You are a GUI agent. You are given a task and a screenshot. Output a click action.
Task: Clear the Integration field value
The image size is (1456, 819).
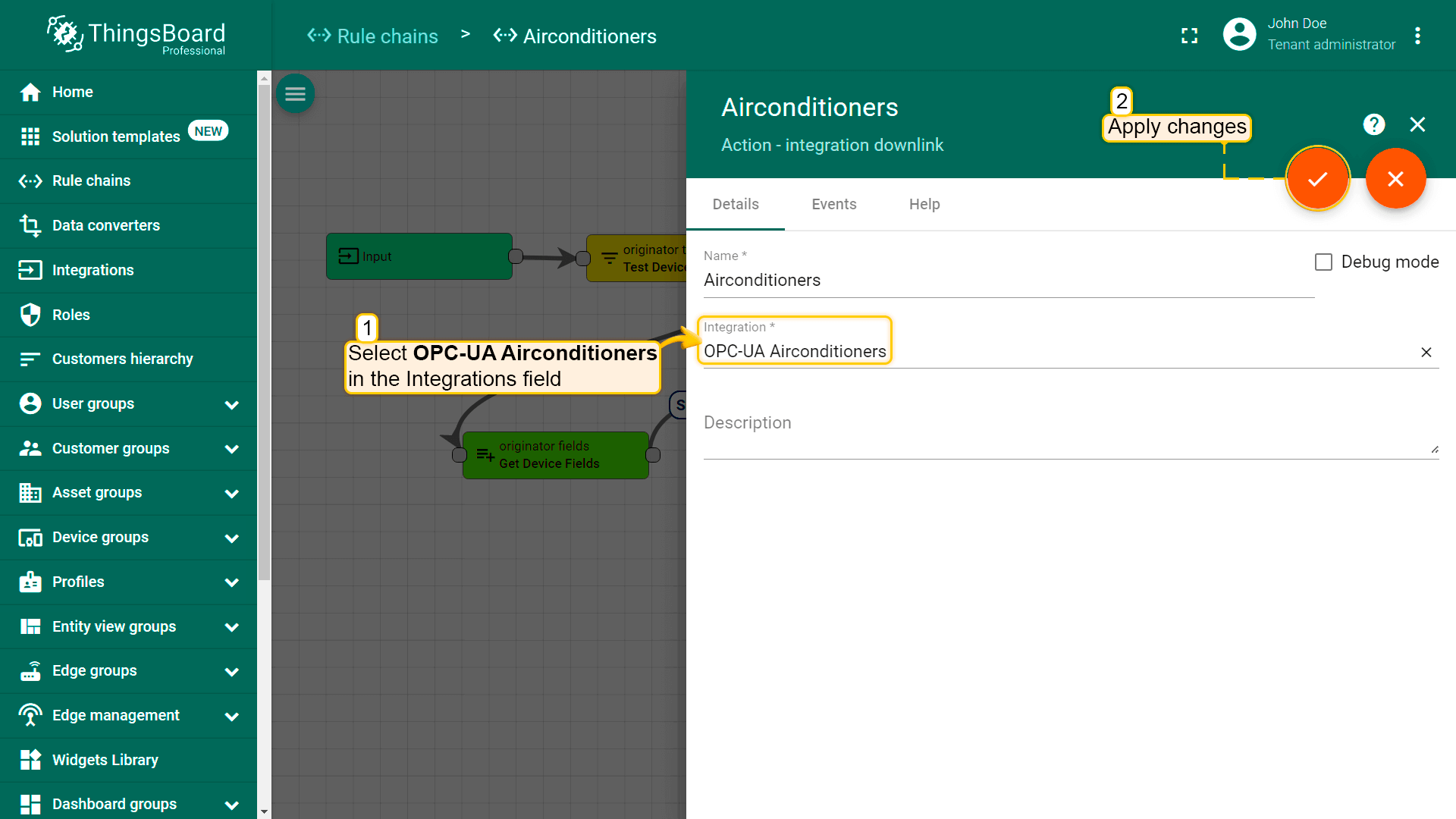pos(1426,352)
